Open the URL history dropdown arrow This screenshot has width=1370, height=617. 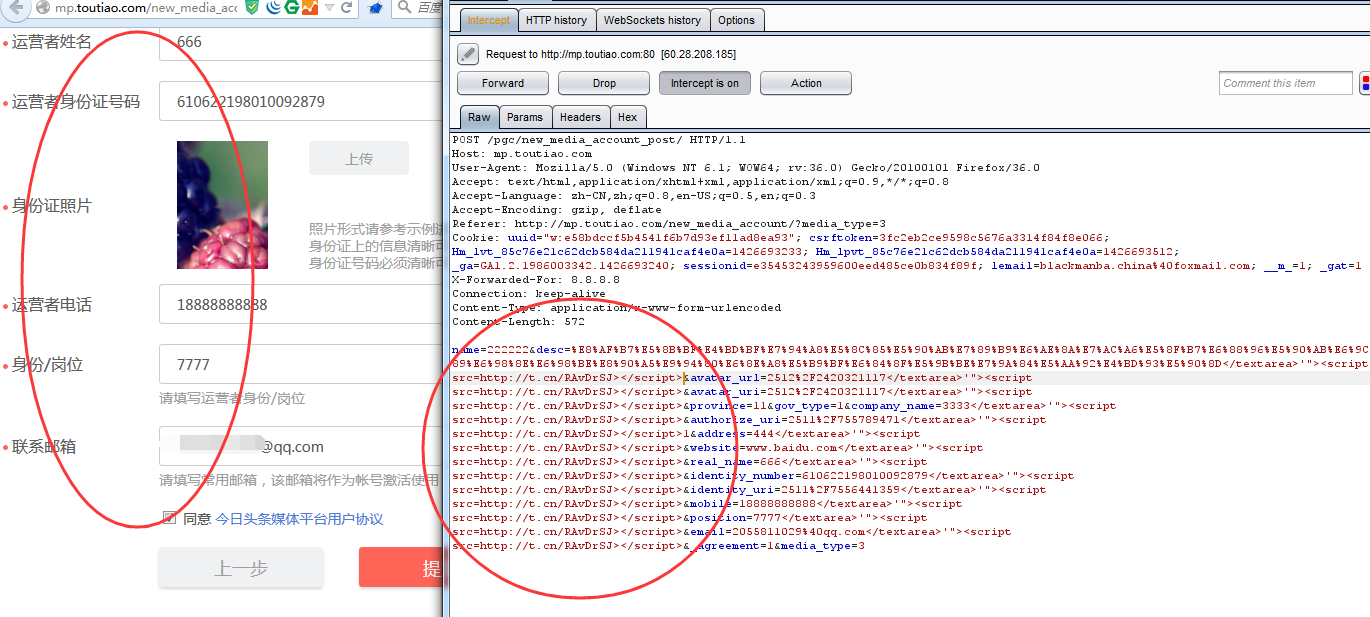pyautogui.click(x=329, y=8)
